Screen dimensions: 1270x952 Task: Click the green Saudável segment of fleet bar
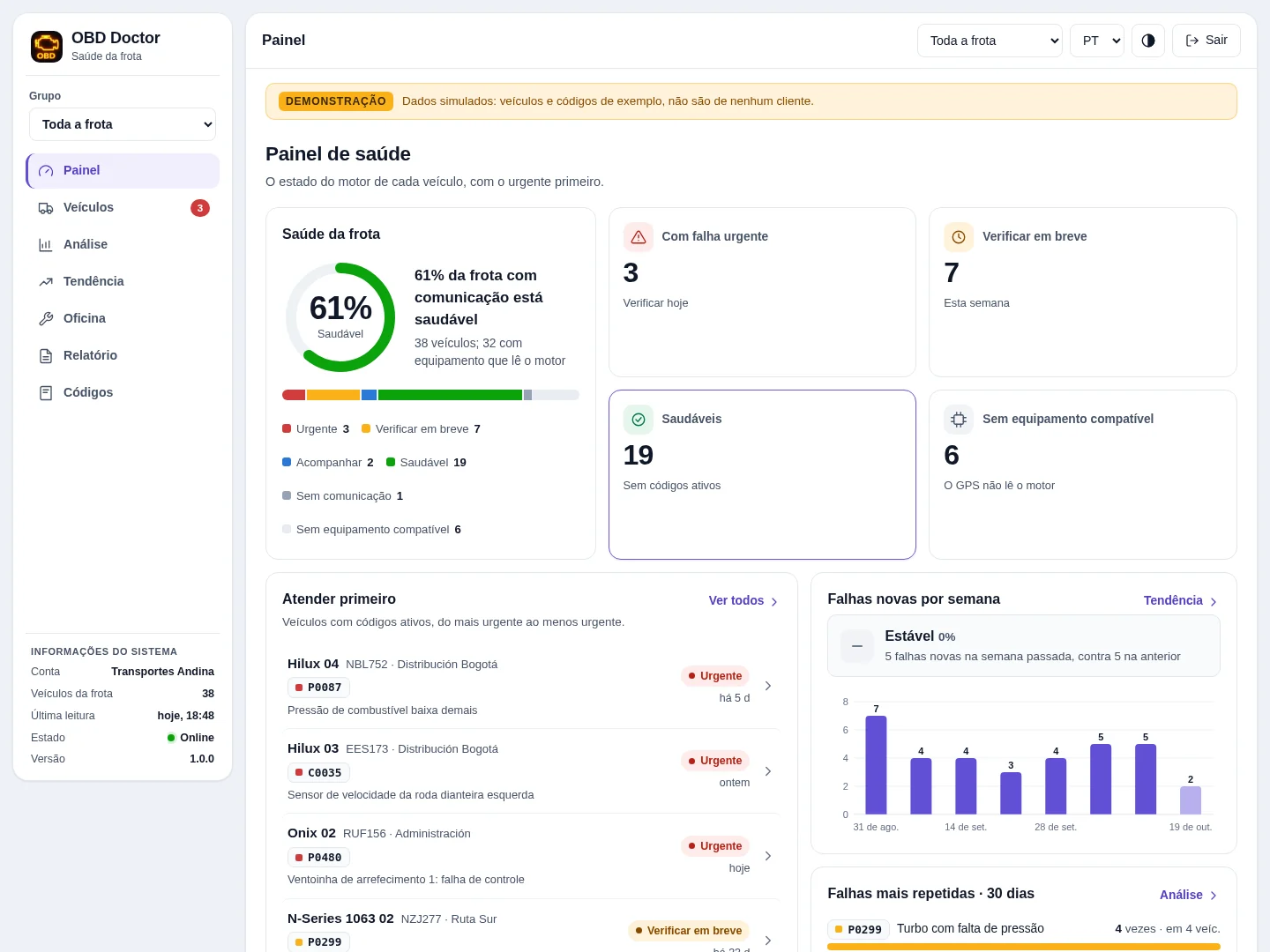click(450, 395)
